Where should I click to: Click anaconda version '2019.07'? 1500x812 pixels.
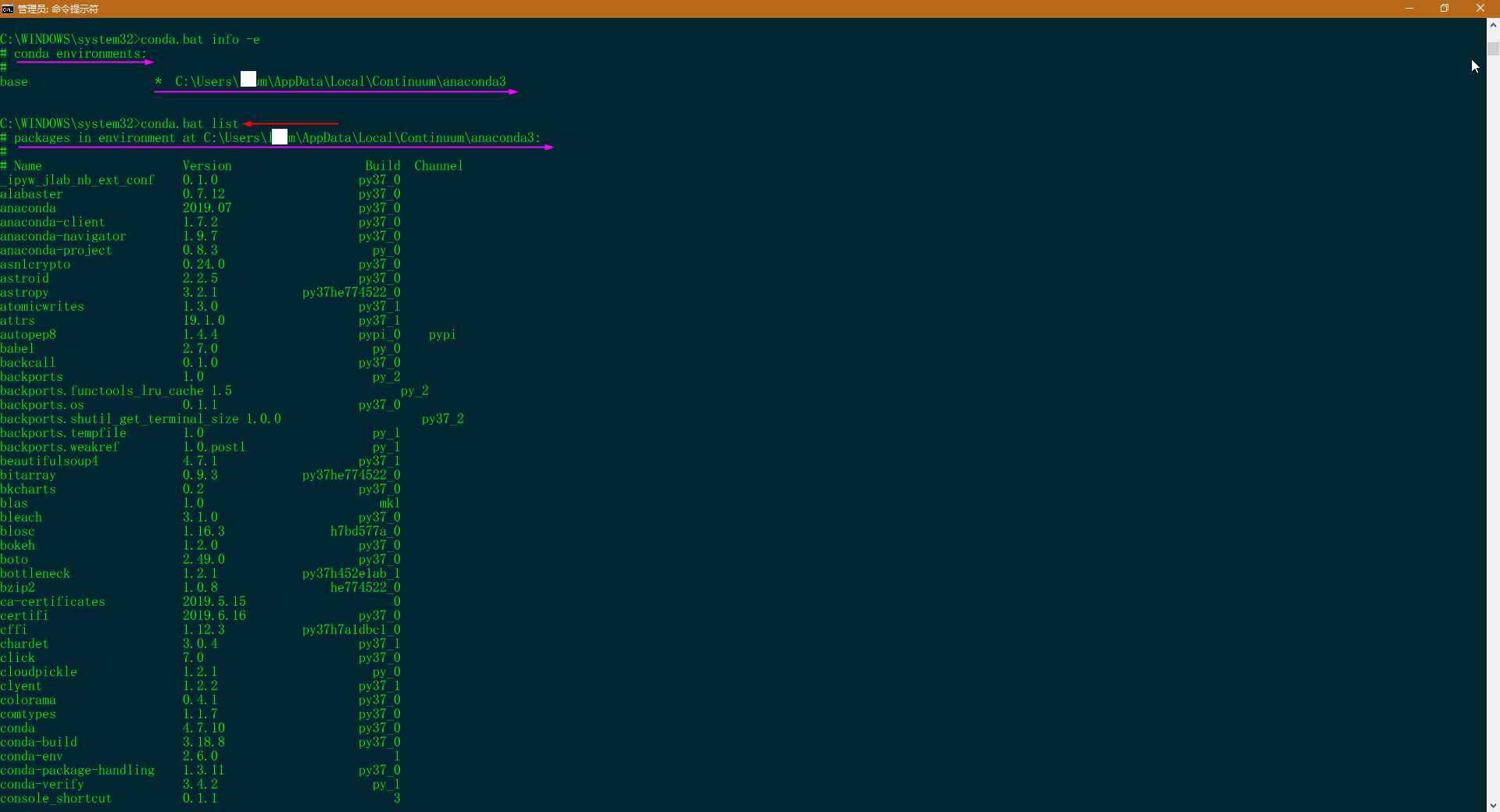point(207,208)
